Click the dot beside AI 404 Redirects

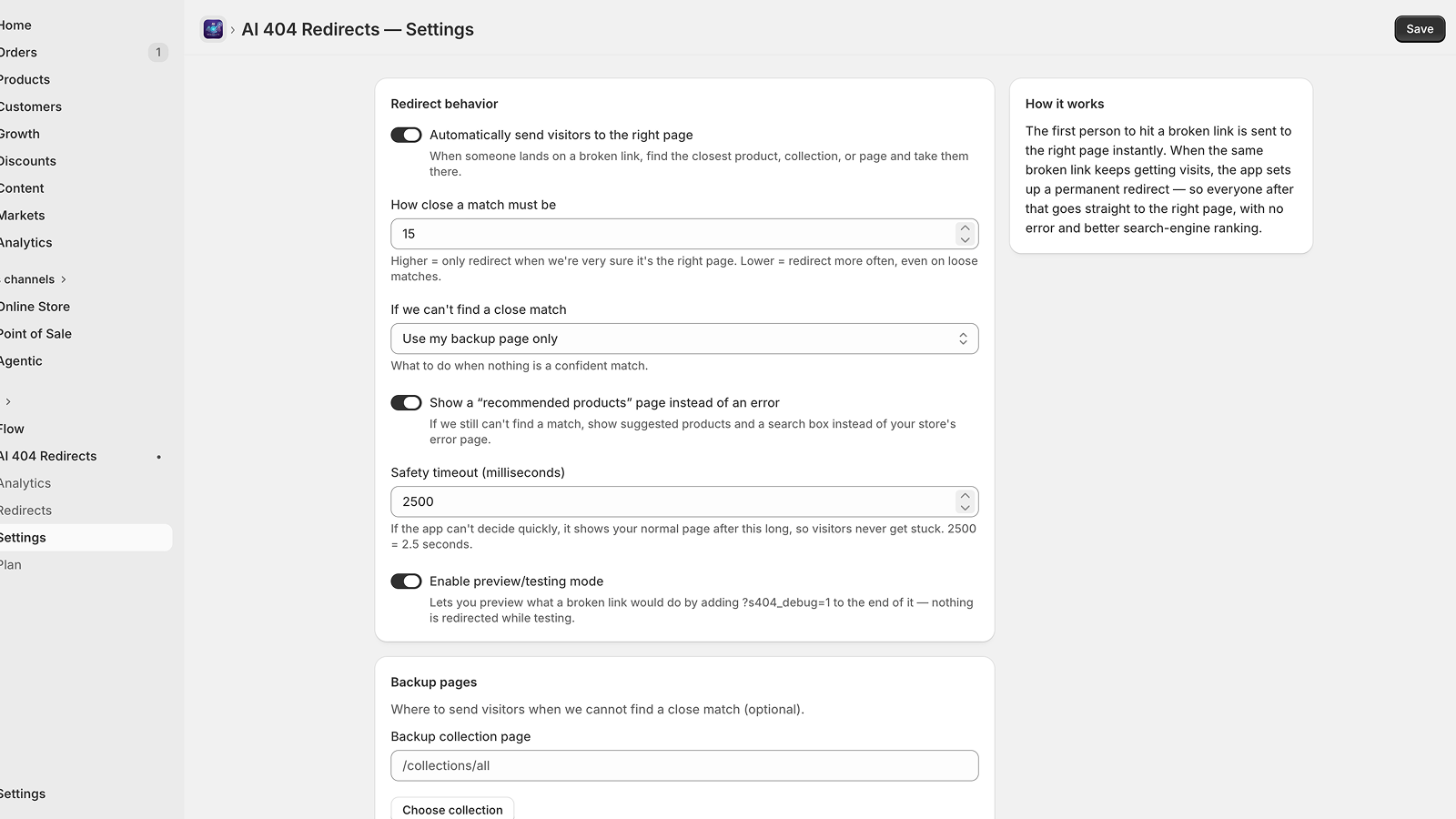pyautogui.click(x=159, y=457)
